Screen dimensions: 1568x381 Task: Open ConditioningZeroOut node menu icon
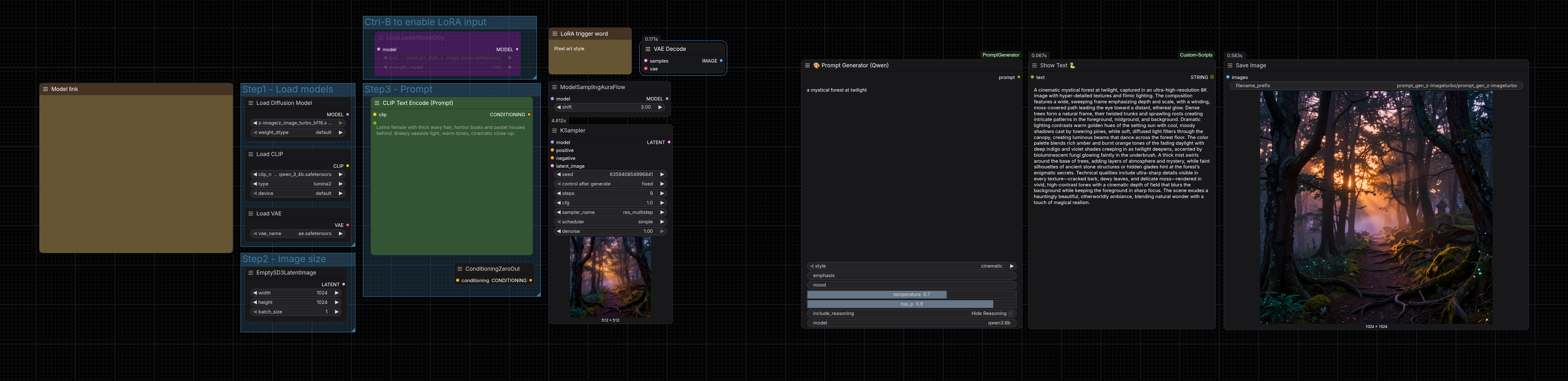click(459, 269)
